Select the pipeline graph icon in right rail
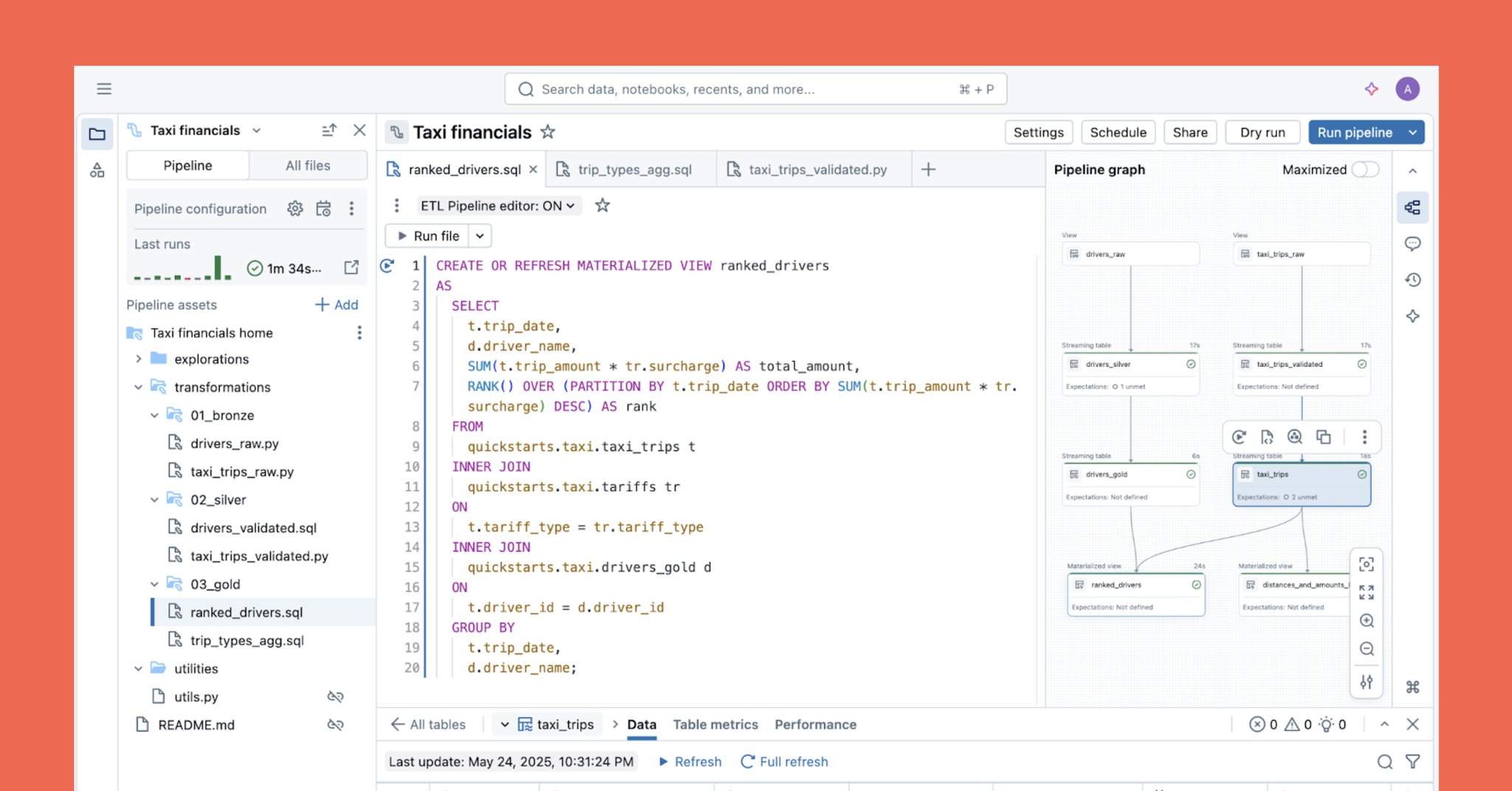 [x=1412, y=207]
